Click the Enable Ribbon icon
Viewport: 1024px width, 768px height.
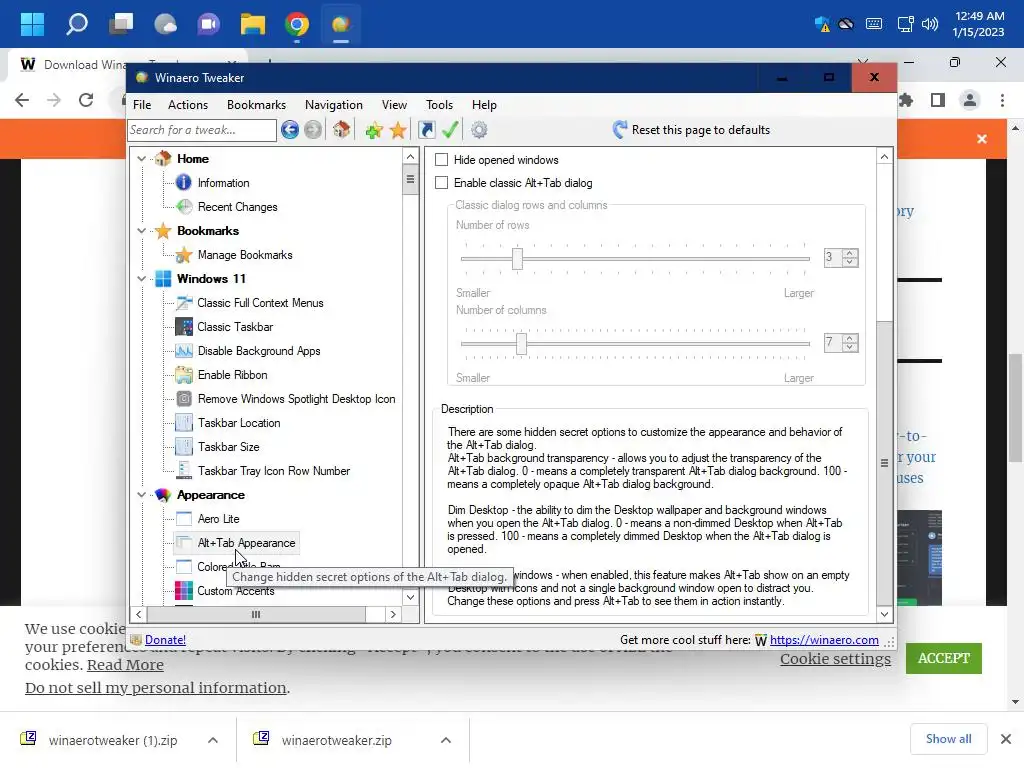click(x=184, y=375)
